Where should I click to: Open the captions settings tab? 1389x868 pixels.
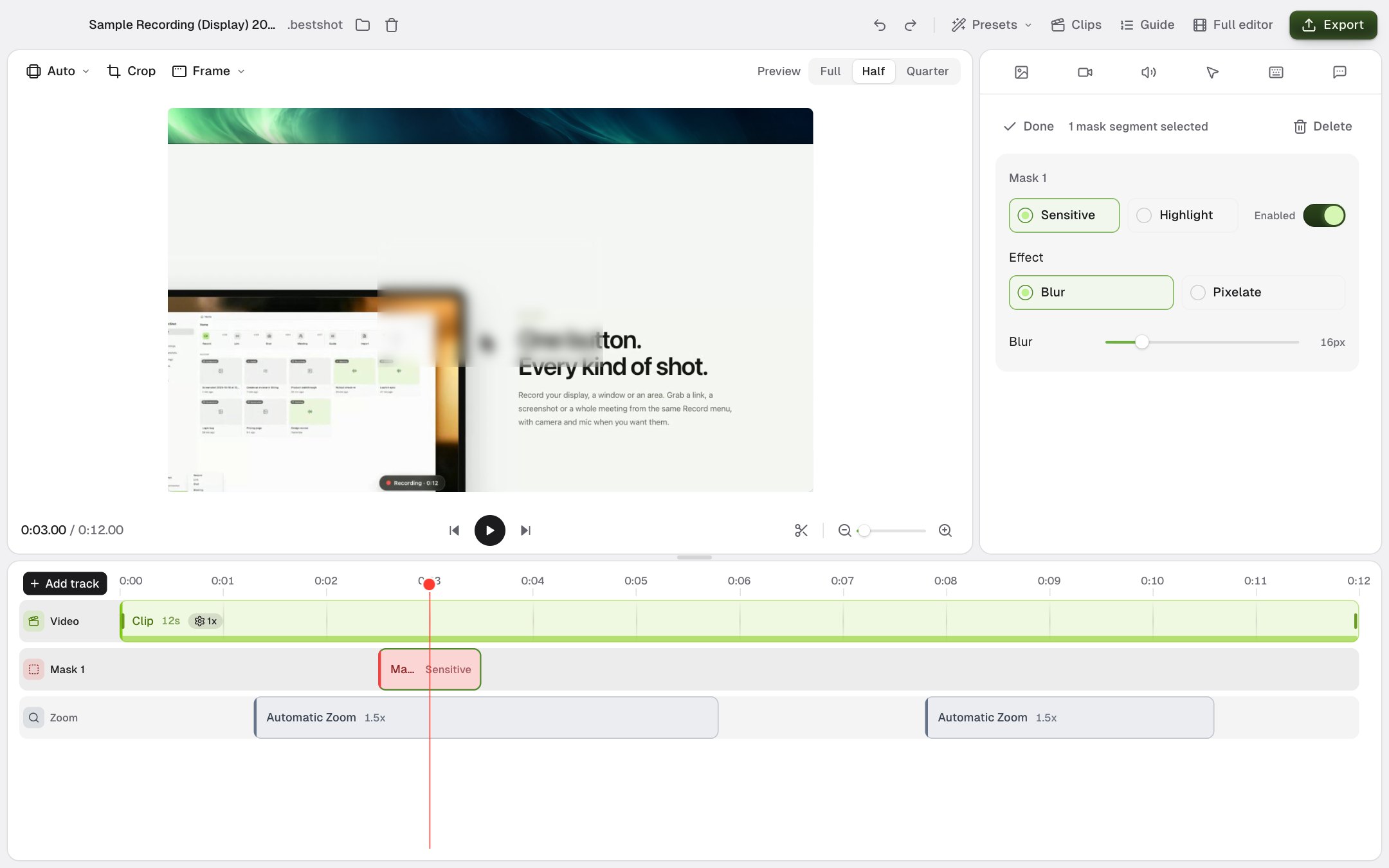pyautogui.click(x=1339, y=72)
